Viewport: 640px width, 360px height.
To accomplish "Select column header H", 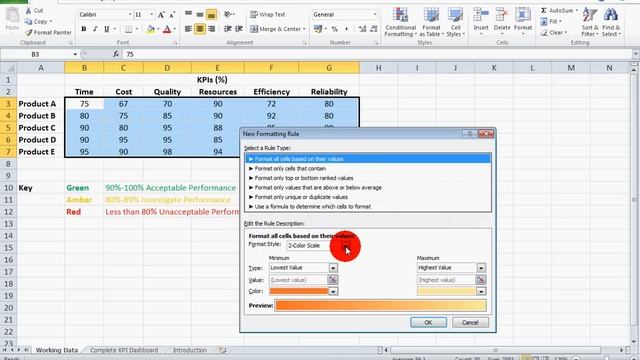I will pyautogui.click(x=378, y=68).
